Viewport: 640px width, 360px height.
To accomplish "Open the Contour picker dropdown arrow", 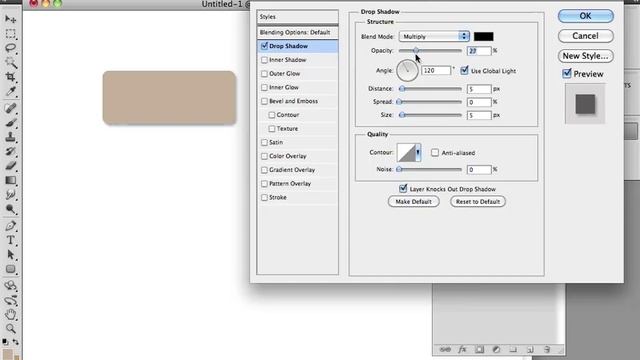I will point(418,153).
